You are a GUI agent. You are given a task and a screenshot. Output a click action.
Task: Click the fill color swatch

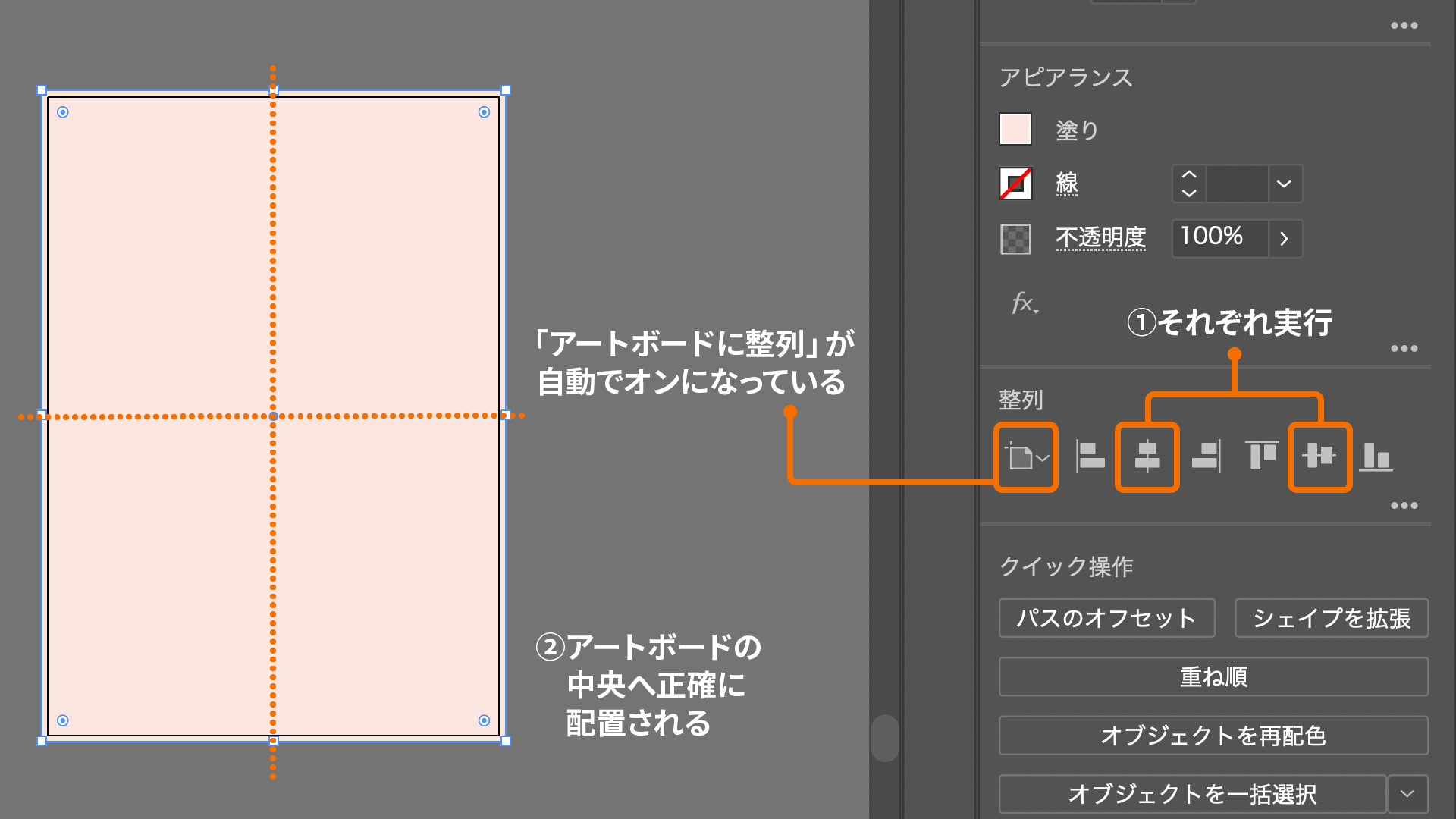coord(1015,129)
